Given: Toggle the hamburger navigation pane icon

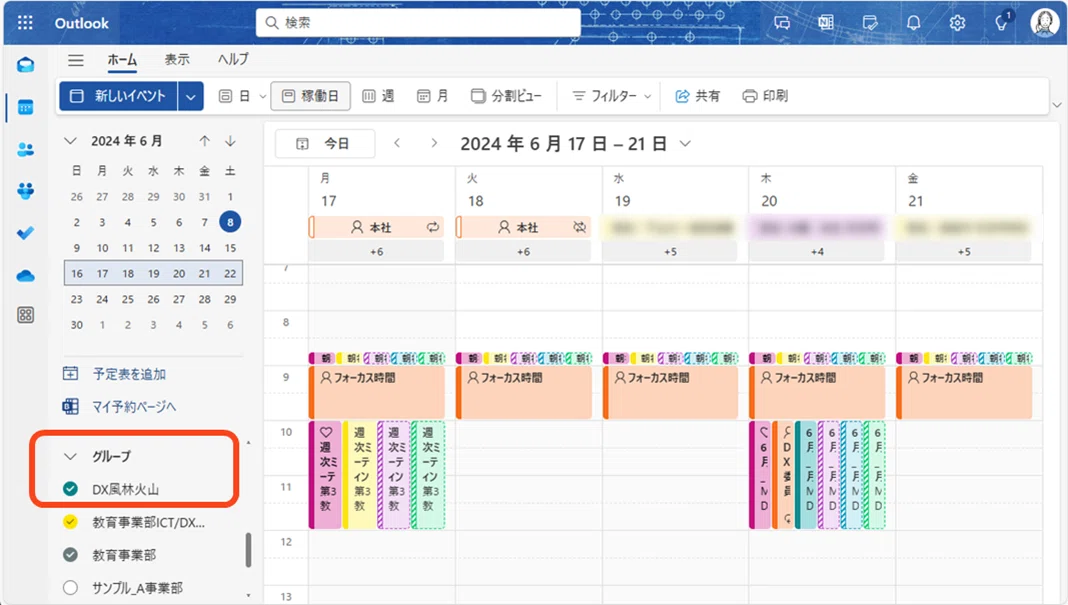Looking at the screenshot, I should (x=76, y=60).
